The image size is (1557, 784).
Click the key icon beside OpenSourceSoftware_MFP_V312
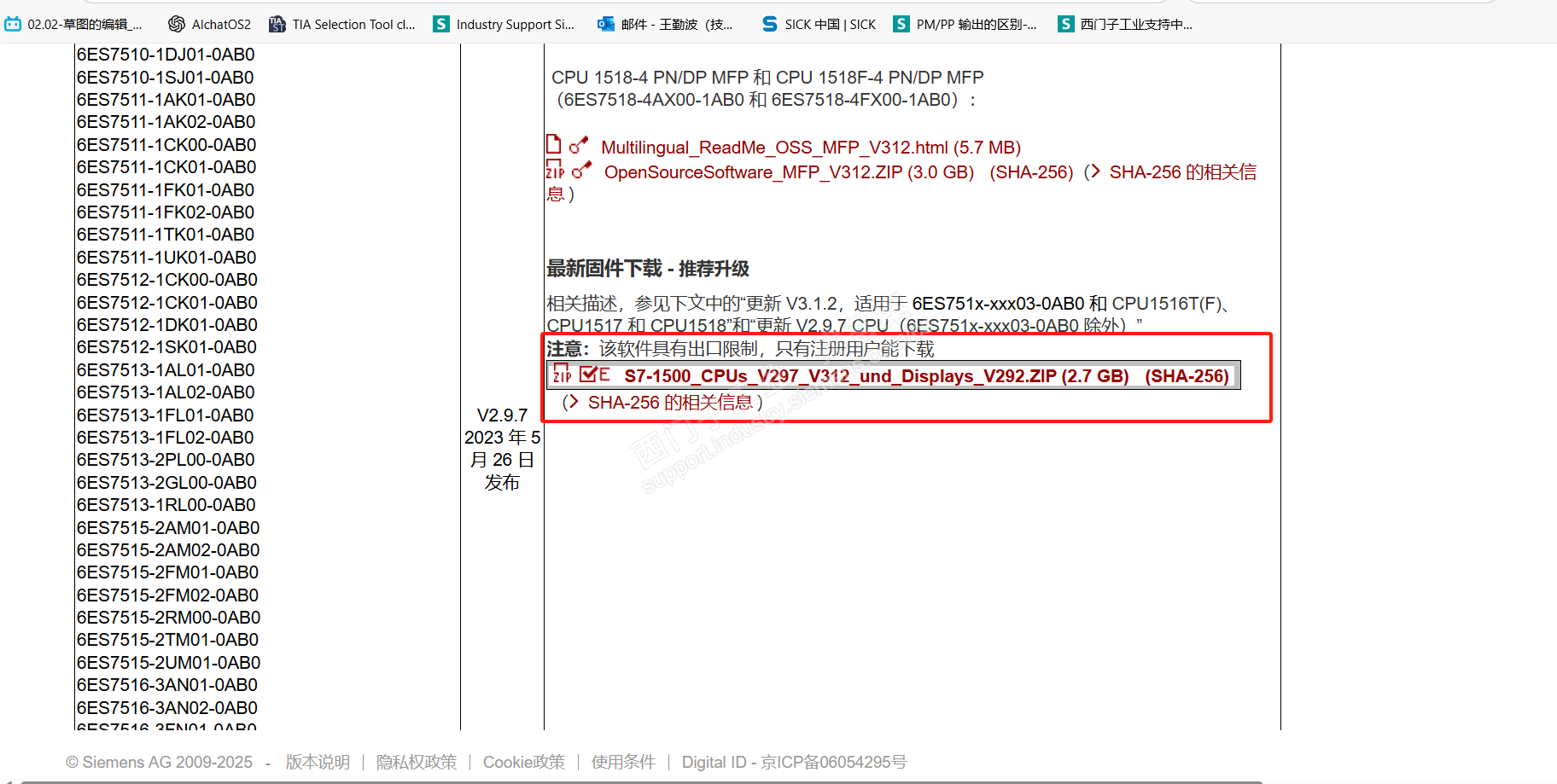(581, 170)
